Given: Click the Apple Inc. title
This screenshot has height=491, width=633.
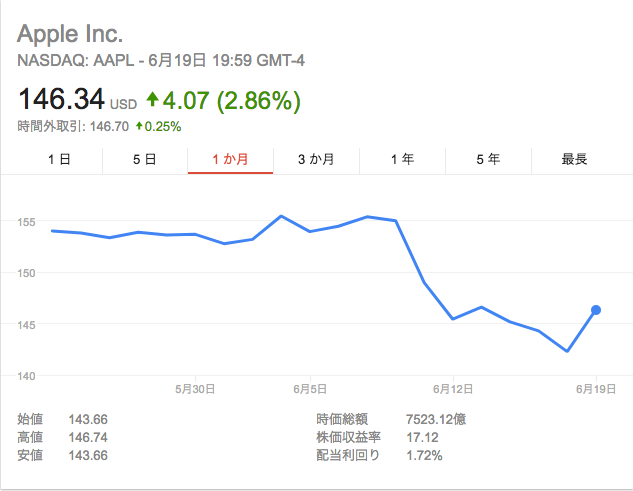Looking at the screenshot, I should pos(70,34).
